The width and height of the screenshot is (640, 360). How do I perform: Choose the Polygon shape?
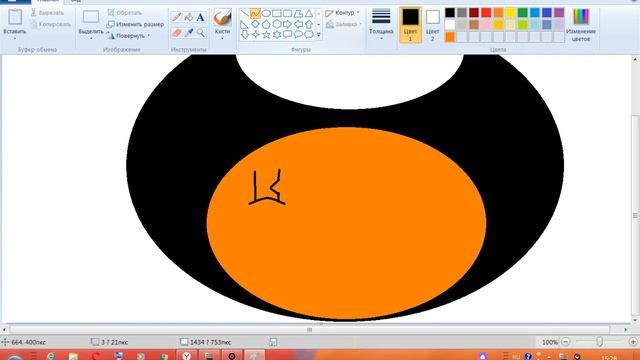[x=298, y=13]
